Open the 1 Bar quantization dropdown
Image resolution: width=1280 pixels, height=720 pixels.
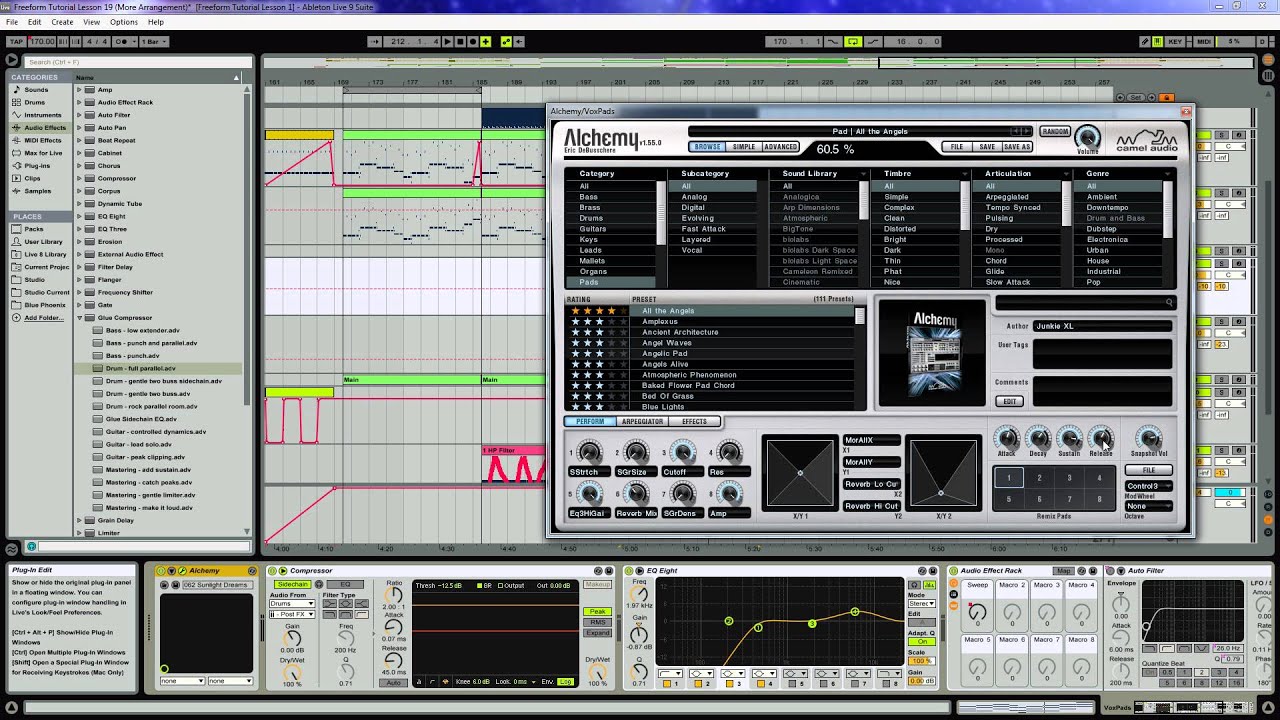(153, 41)
